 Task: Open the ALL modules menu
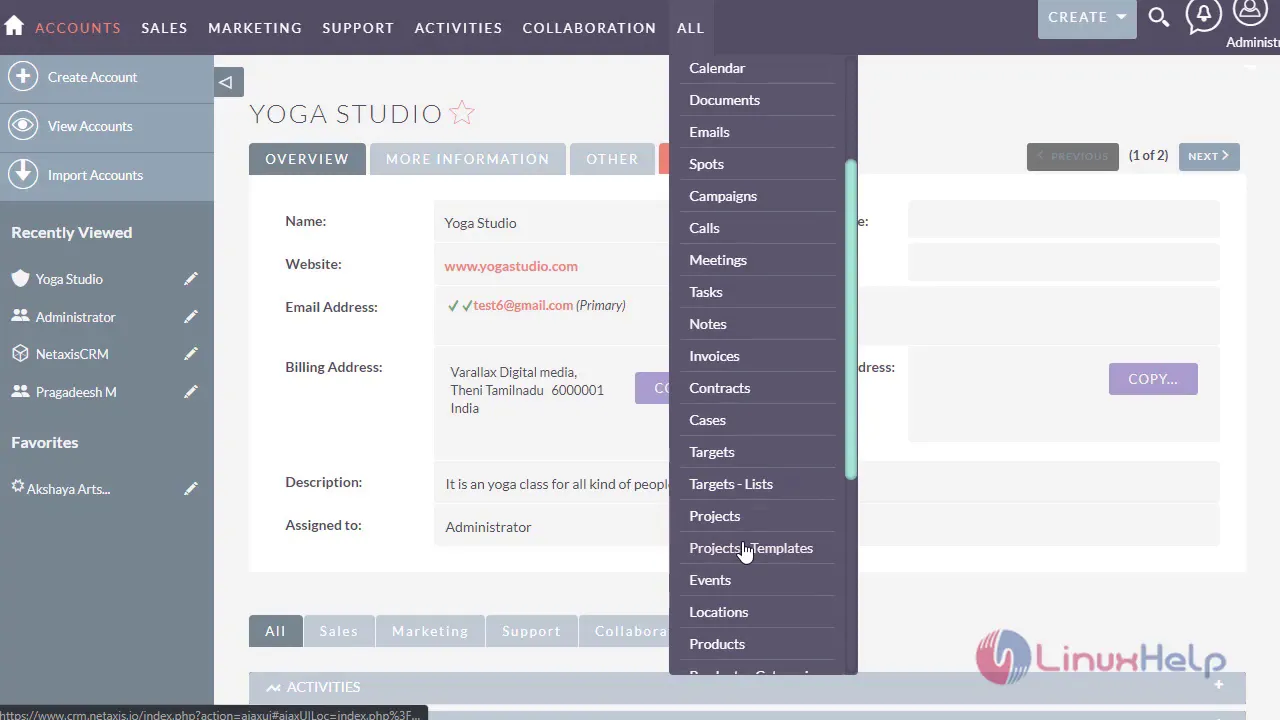tap(690, 28)
